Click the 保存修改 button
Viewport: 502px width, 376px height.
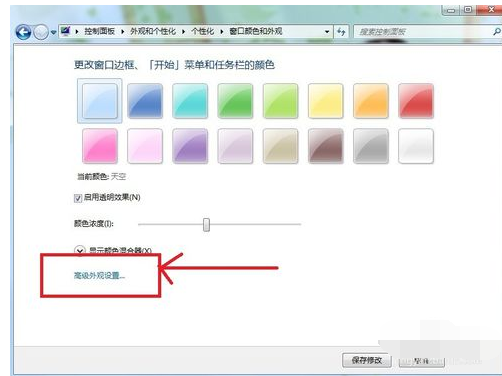click(x=367, y=360)
